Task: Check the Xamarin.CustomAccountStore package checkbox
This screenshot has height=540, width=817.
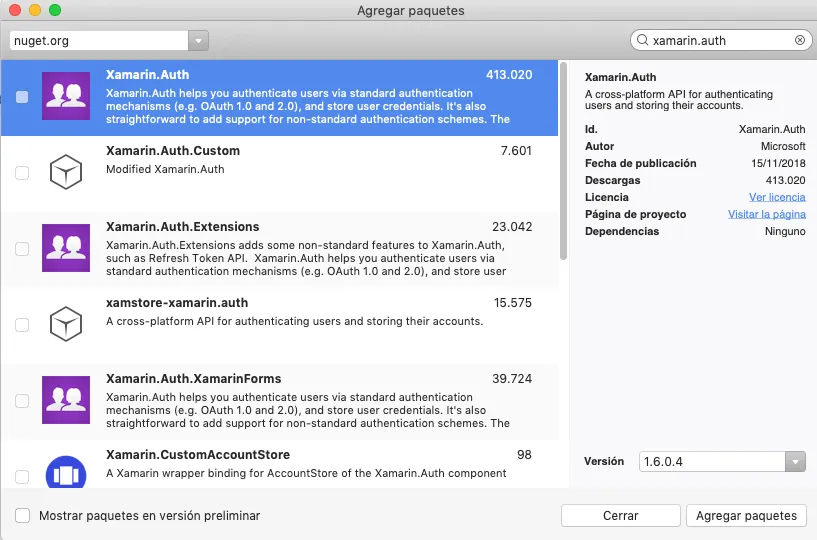Action: click(22, 477)
